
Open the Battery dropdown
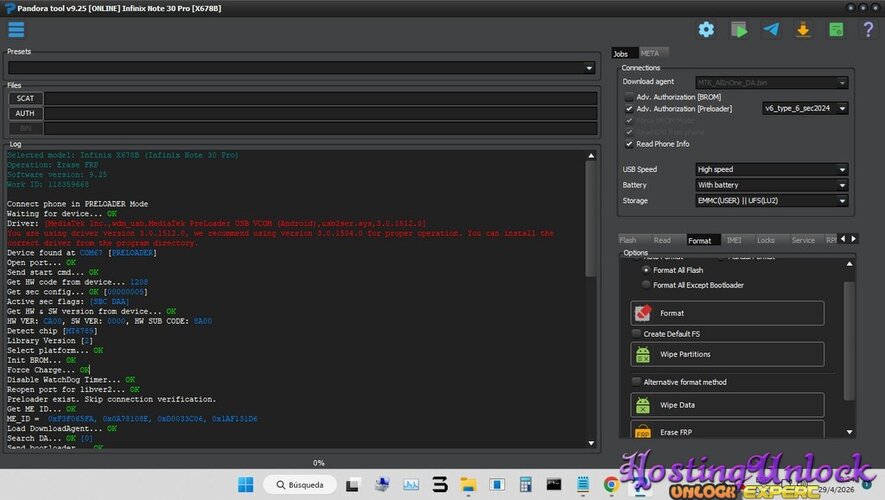772,185
